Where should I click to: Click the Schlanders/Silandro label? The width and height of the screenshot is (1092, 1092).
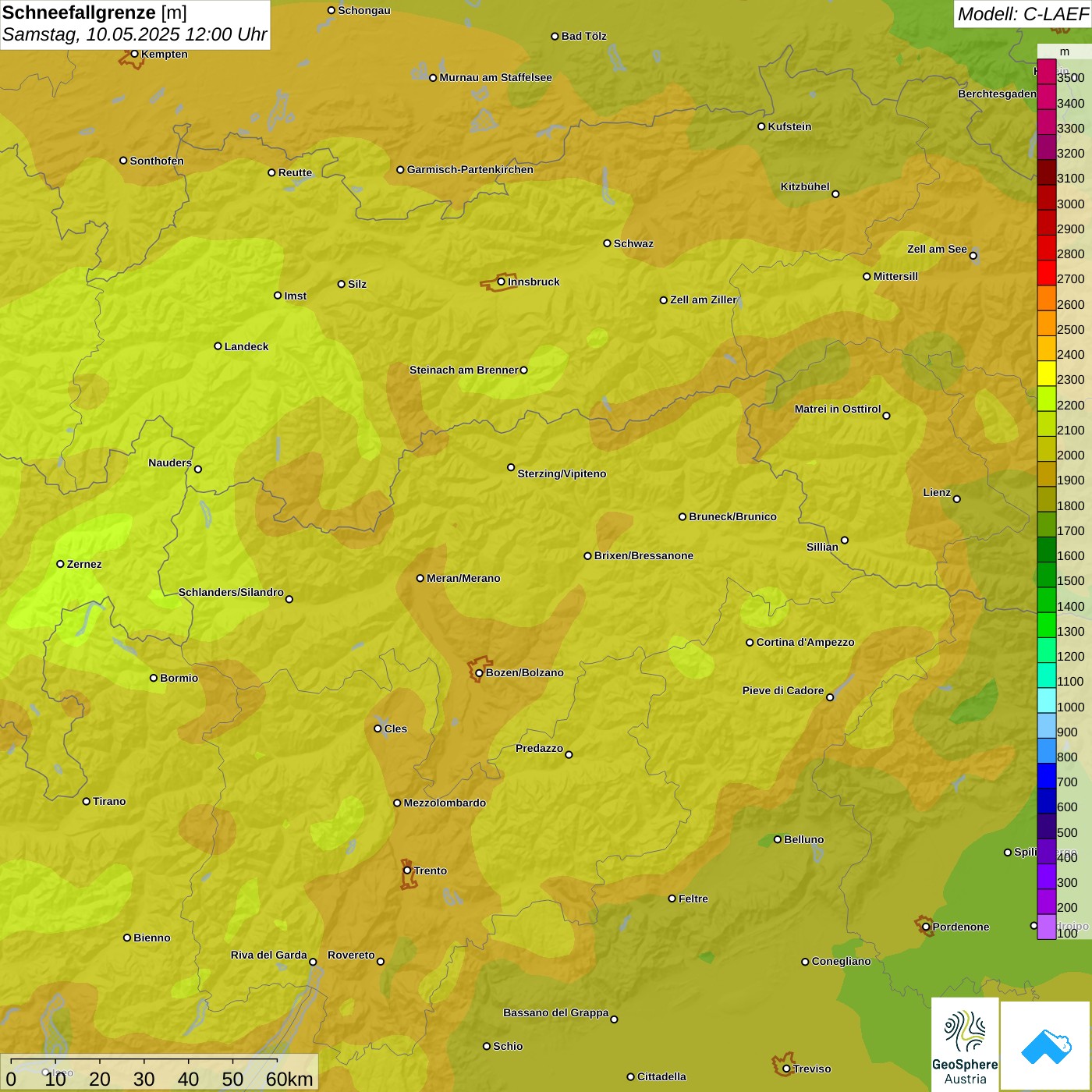pos(231,592)
